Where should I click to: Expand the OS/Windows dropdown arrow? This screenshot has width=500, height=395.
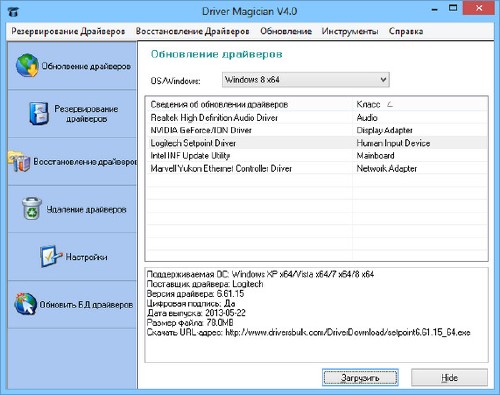click(383, 80)
